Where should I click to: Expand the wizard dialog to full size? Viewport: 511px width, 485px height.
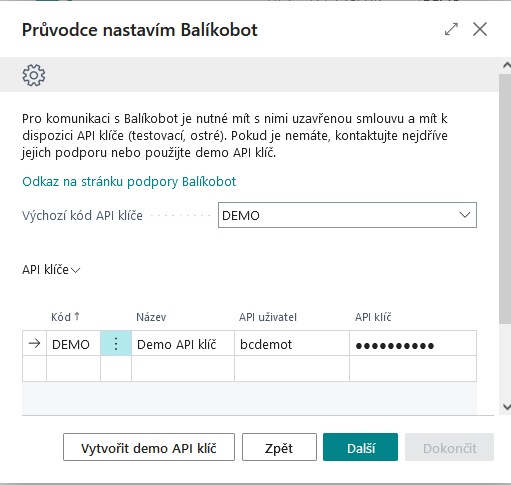tap(451, 29)
